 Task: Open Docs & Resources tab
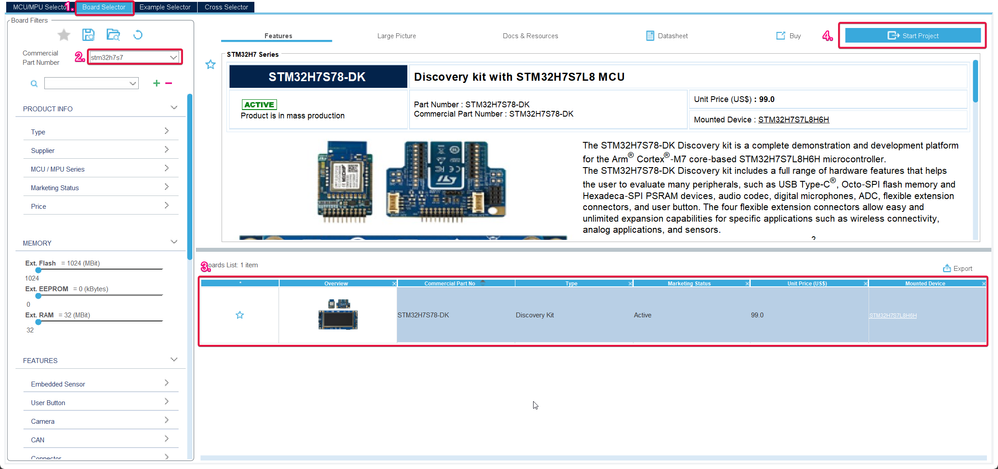530,36
